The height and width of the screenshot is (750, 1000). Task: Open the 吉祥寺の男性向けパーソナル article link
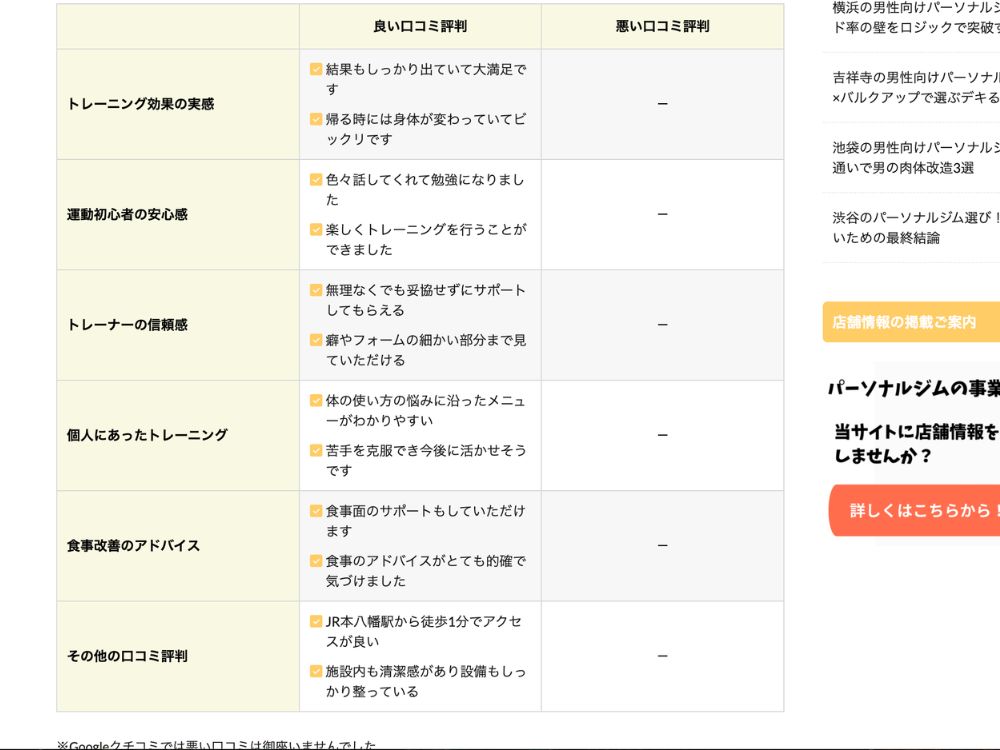(915, 87)
